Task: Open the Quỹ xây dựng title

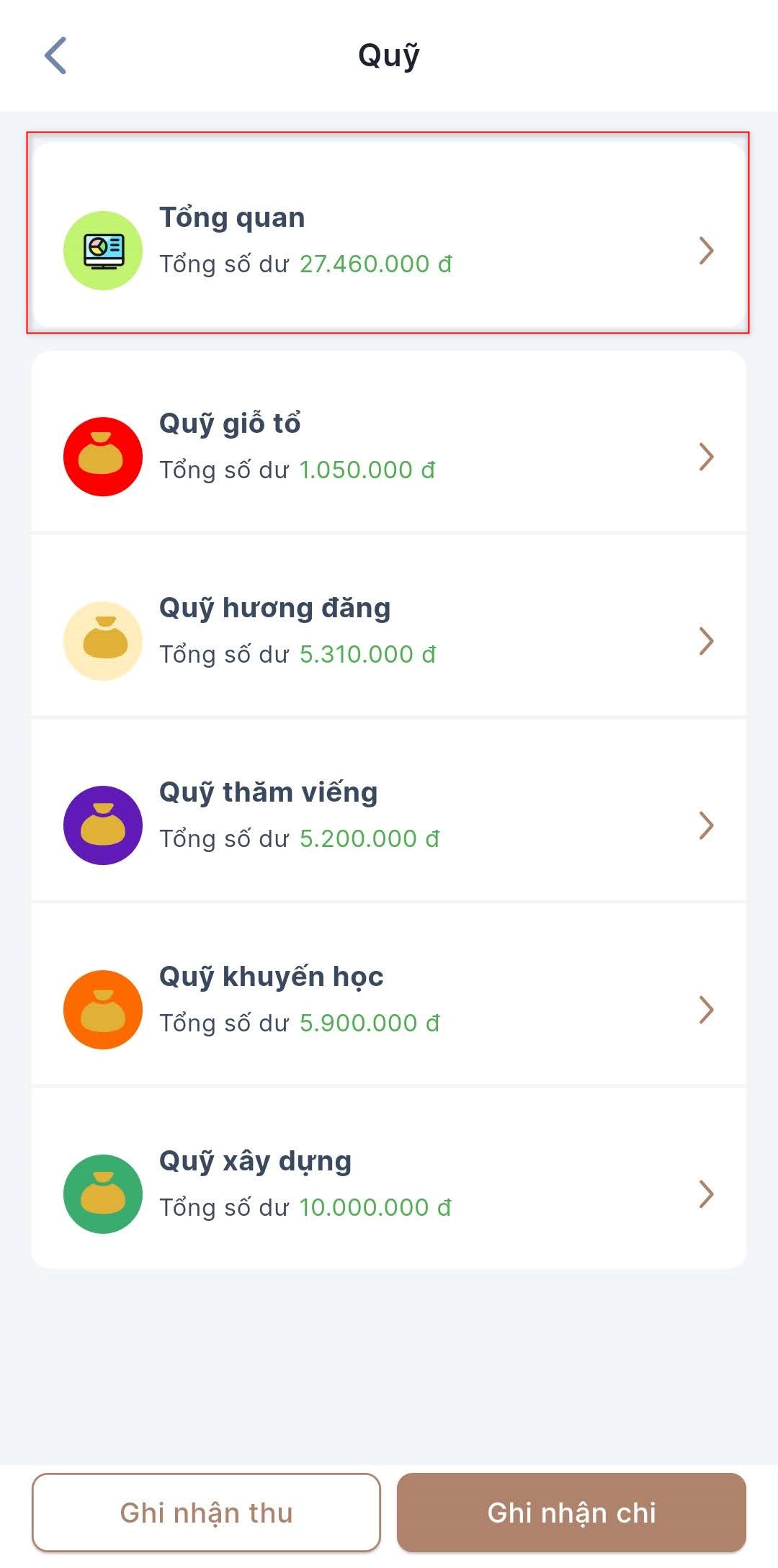Action: pyautogui.click(x=256, y=1162)
